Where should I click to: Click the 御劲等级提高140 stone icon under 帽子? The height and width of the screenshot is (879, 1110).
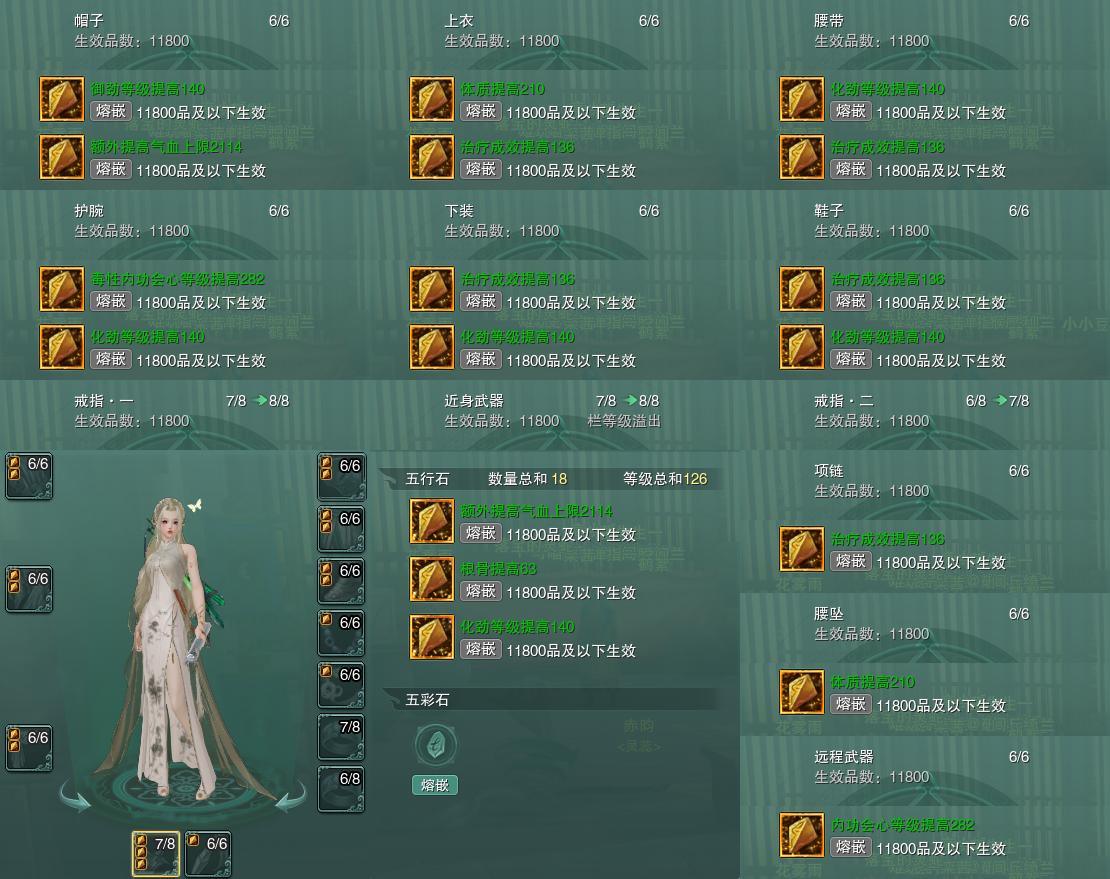pos(62,99)
